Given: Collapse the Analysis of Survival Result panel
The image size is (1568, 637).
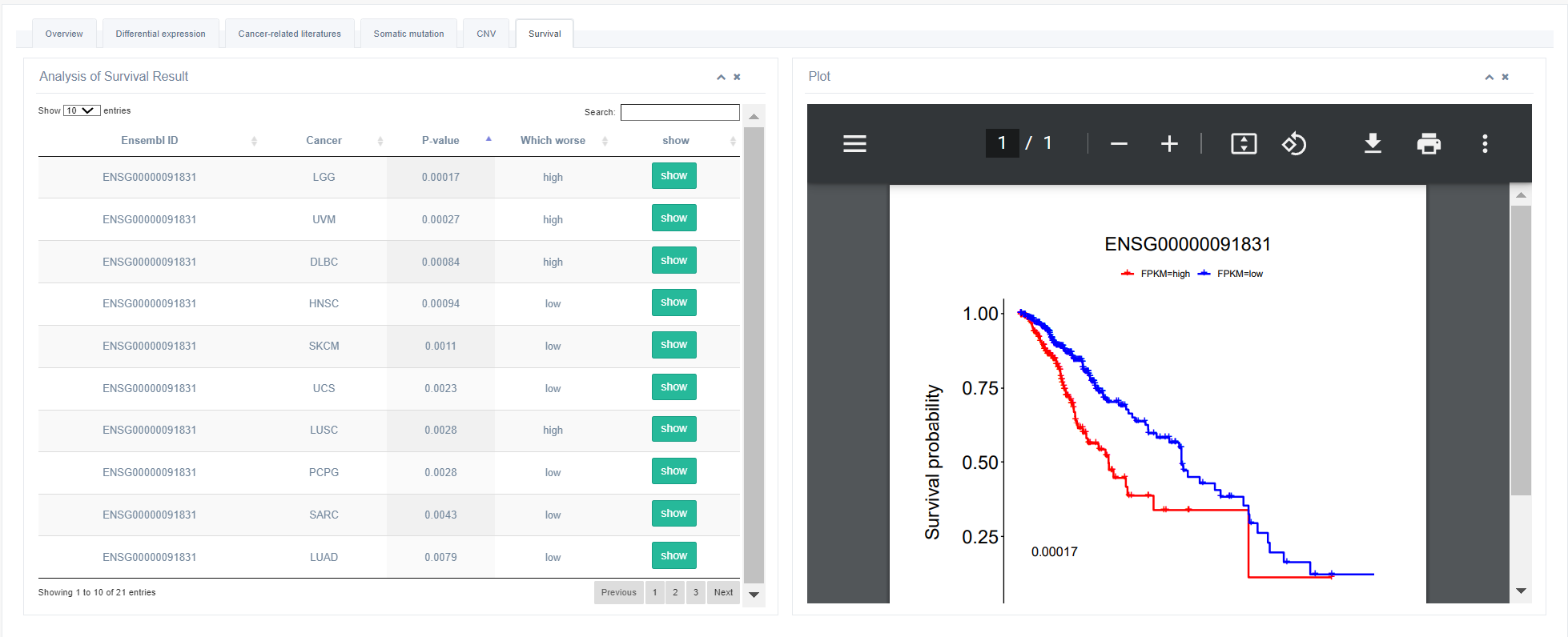Looking at the screenshot, I should tap(721, 78).
